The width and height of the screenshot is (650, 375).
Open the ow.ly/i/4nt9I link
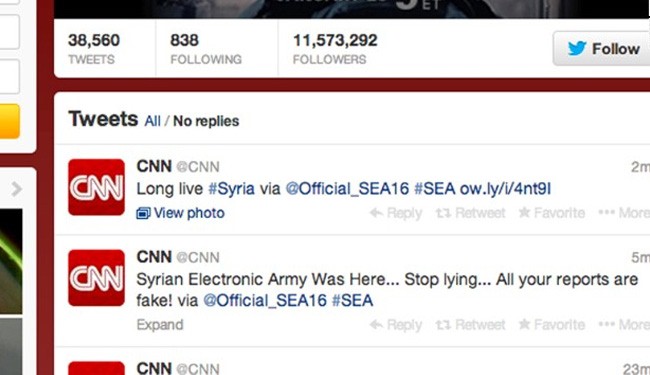point(505,189)
